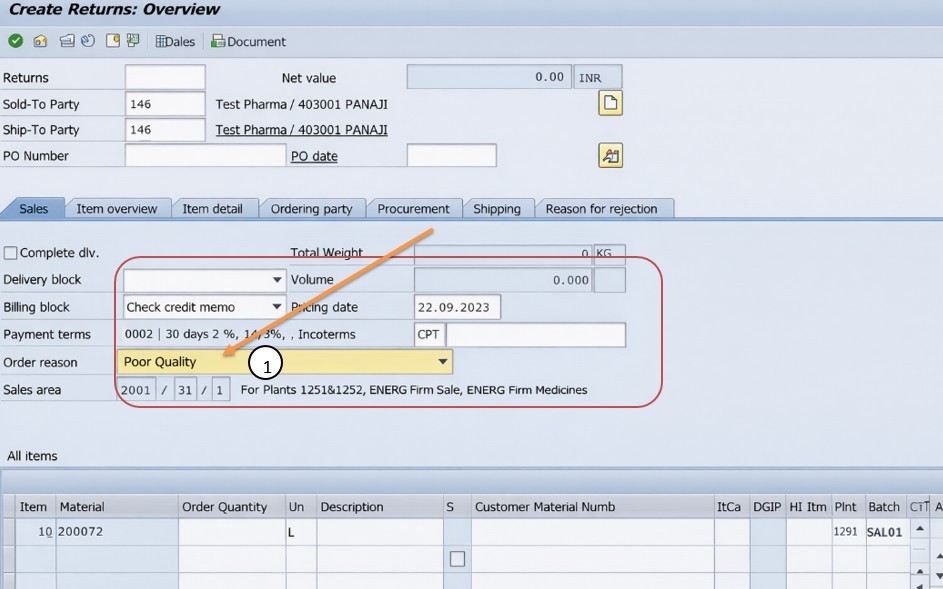The image size is (943, 589).
Task: Open the Billing block dropdown
Action: [277, 308]
